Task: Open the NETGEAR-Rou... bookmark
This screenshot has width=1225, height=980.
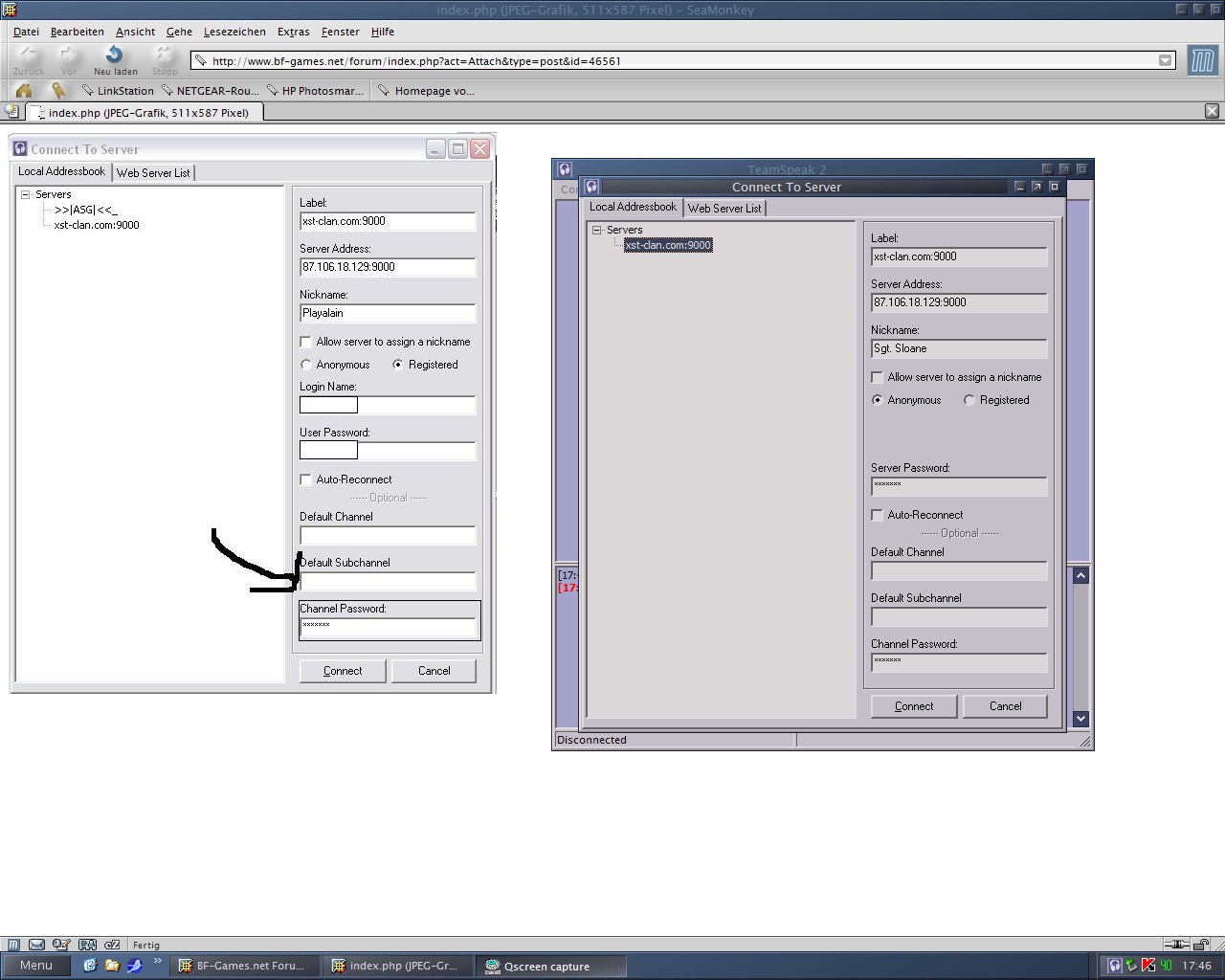Action: pyautogui.click(x=211, y=91)
